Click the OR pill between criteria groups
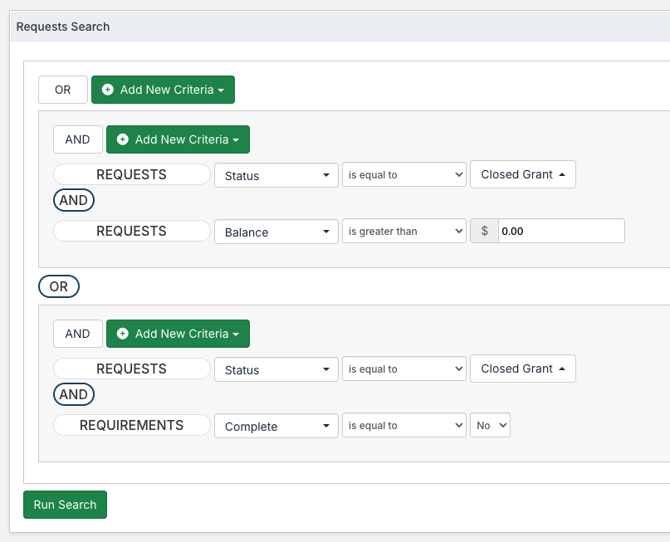 [x=59, y=287]
